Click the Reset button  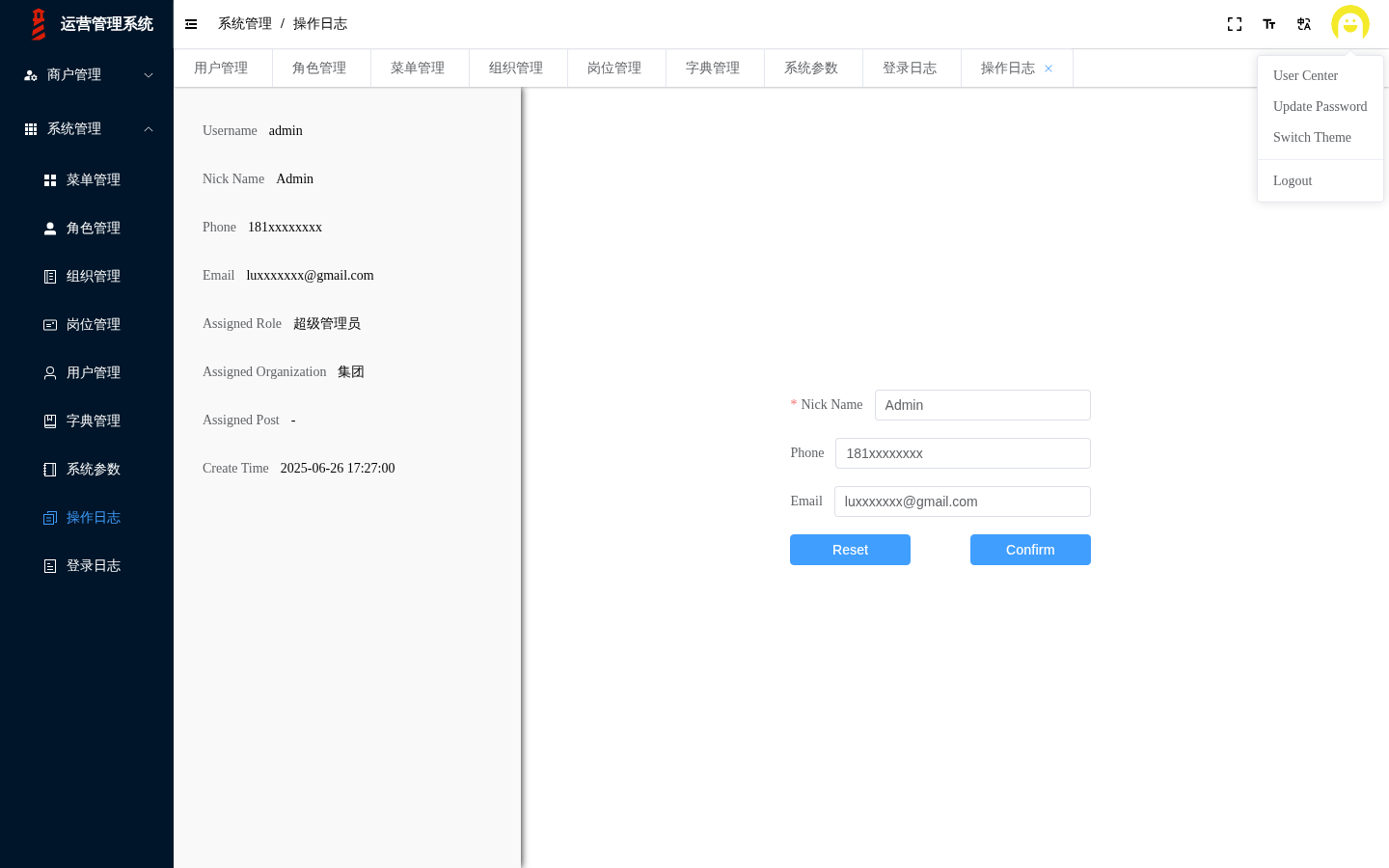pos(850,550)
